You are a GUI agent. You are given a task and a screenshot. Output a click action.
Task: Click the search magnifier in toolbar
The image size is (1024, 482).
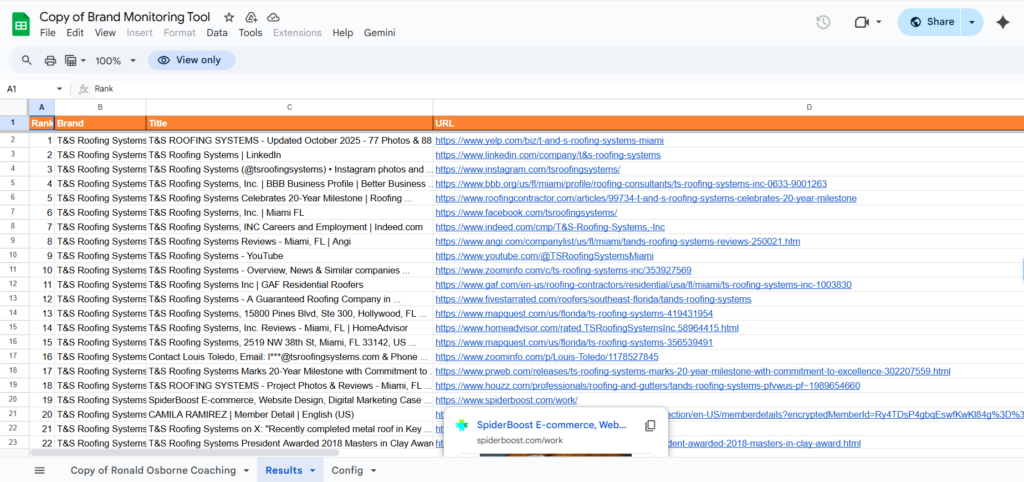26,60
